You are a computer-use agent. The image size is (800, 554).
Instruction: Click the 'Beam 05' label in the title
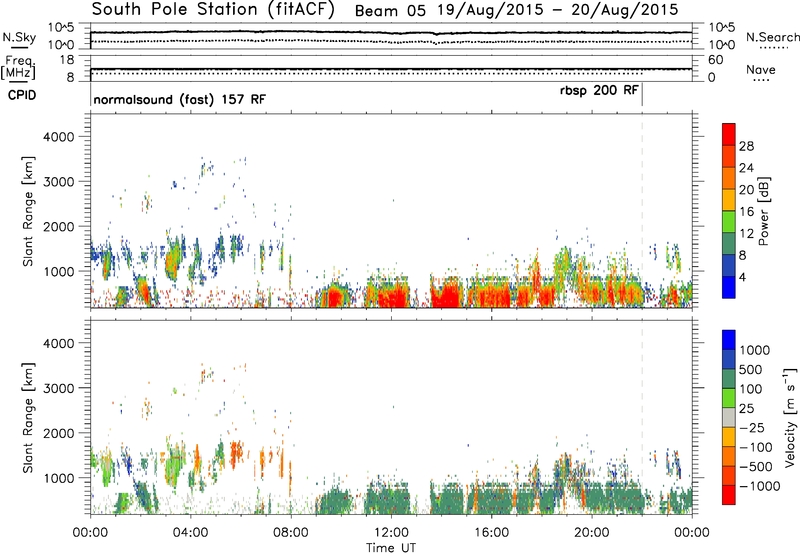[x=390, y=10]
